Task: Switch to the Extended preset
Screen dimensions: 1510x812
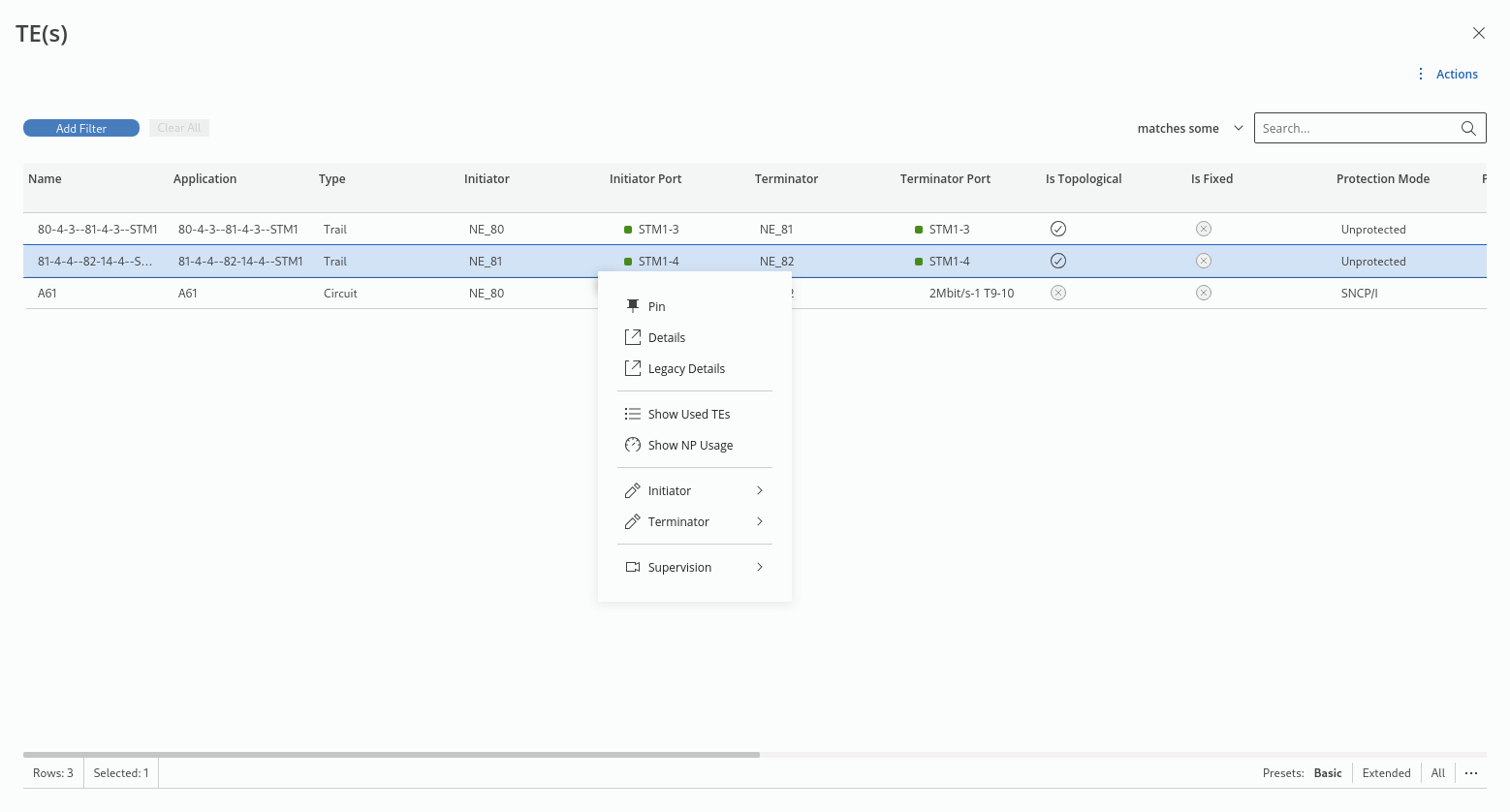Action: pos(1386,773)
